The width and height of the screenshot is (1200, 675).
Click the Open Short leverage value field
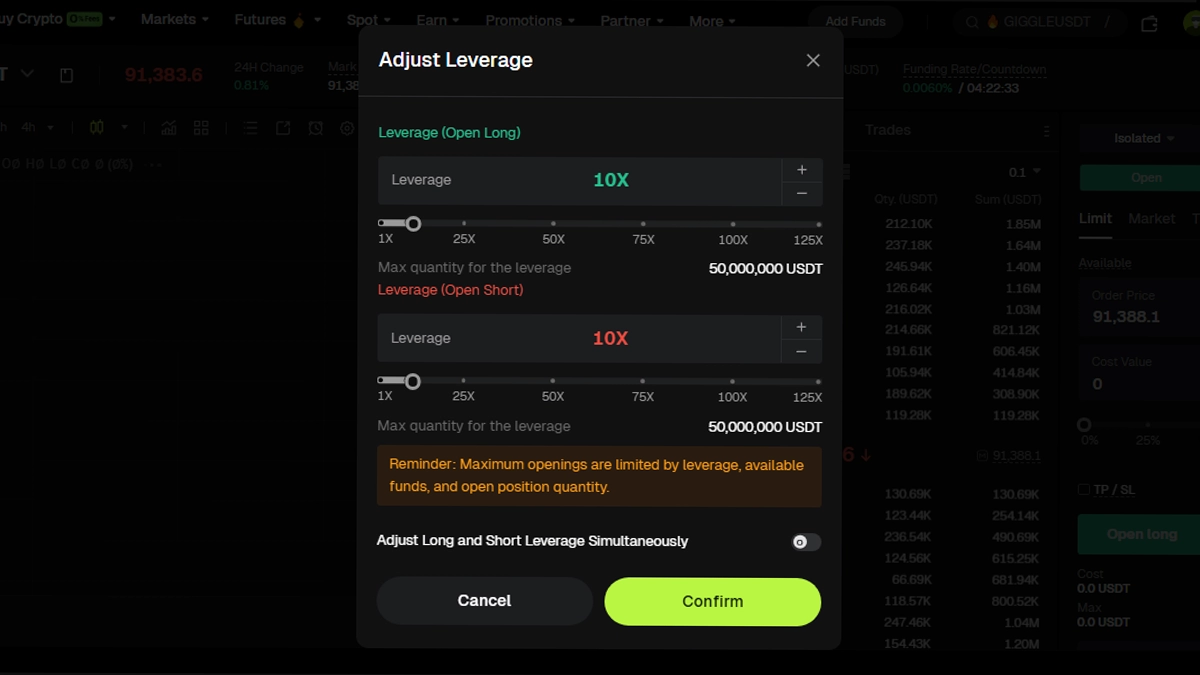[610, 339]
